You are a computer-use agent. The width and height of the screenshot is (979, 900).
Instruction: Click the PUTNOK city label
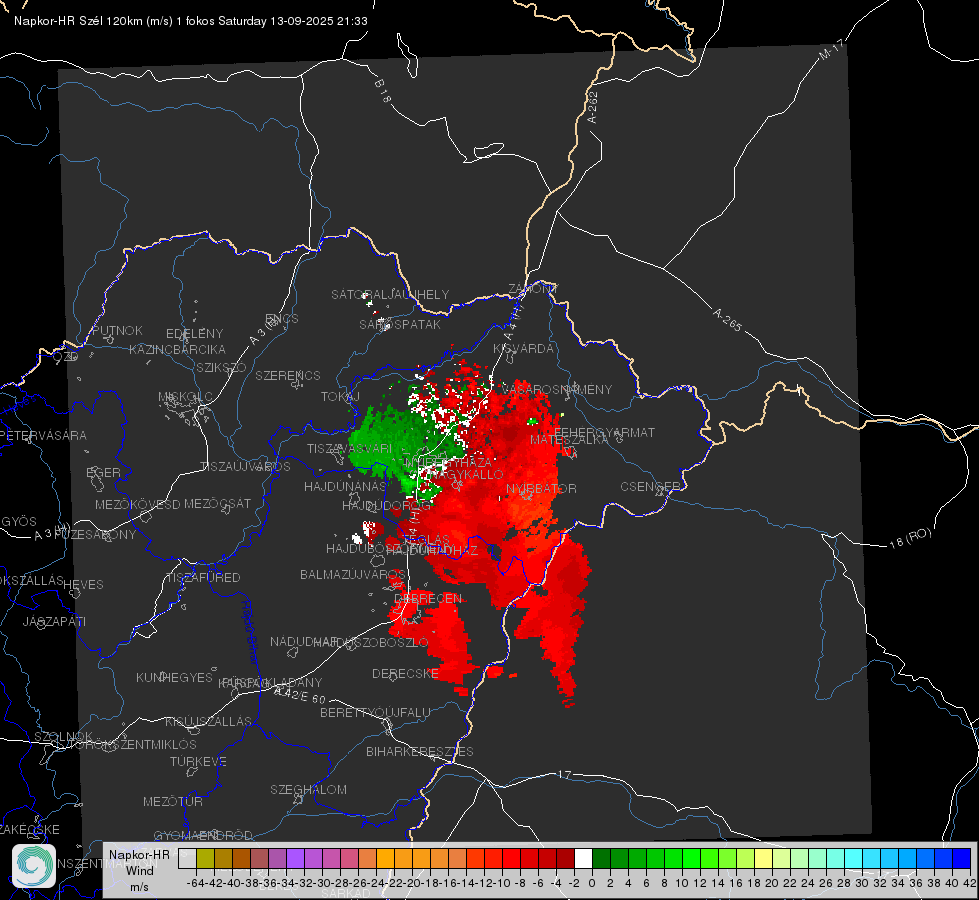[x=117, y=330]
